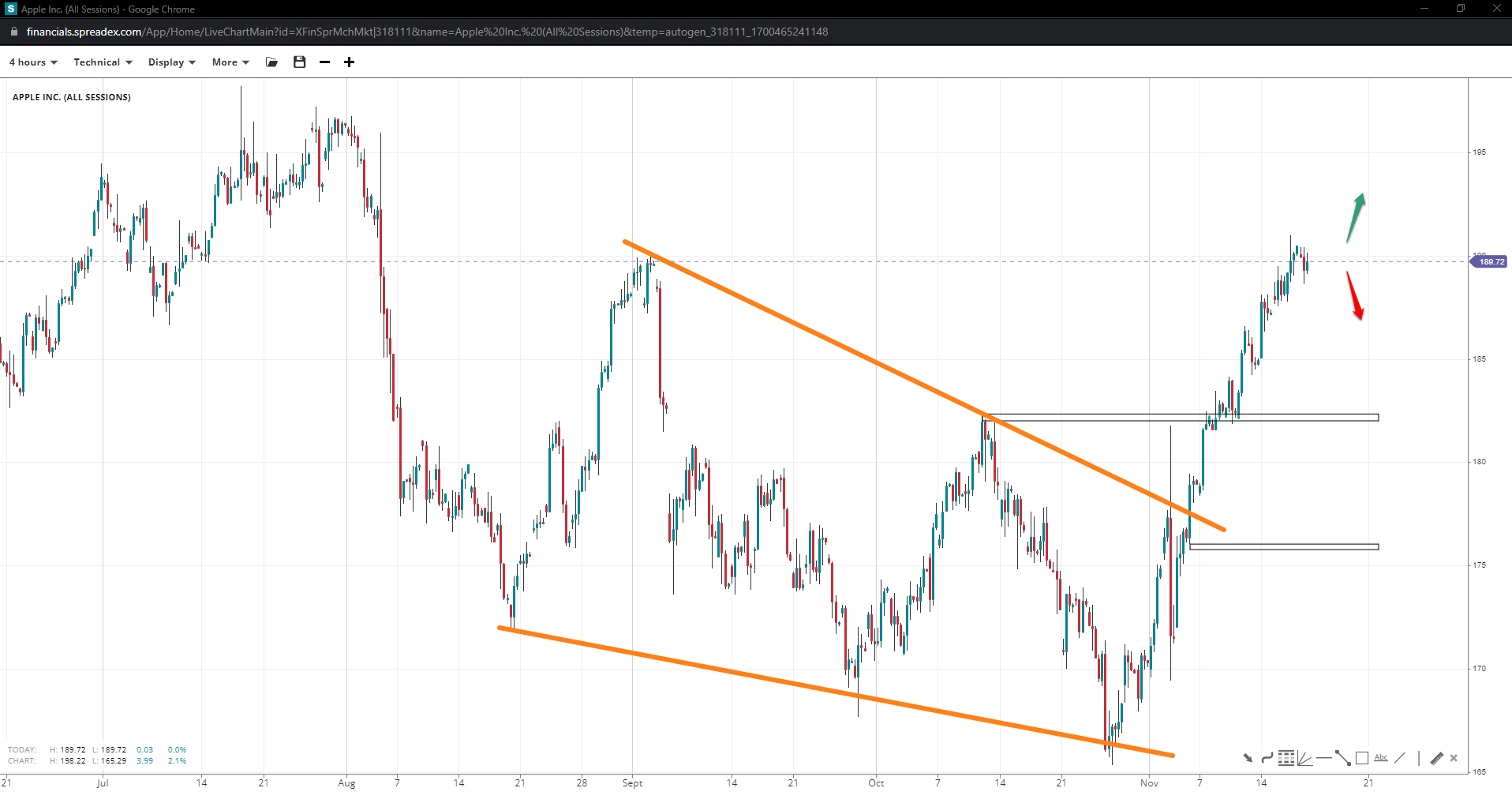Pick the horizontal line drawing tool
Viewport: 1512px width, 803px height.
tap(1324, 758)
